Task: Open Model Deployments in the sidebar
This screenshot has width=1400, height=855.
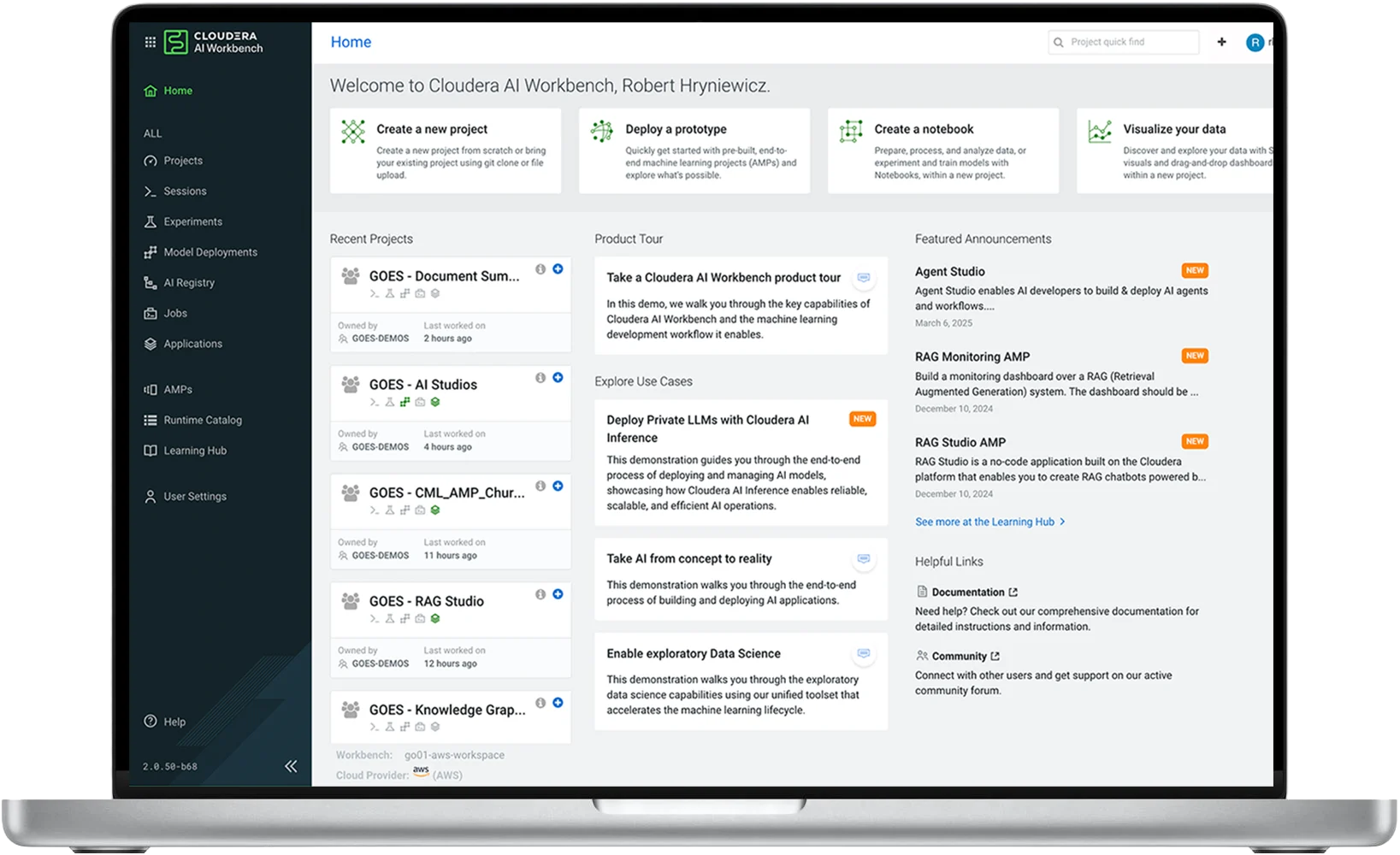Action: click(210, 251)
